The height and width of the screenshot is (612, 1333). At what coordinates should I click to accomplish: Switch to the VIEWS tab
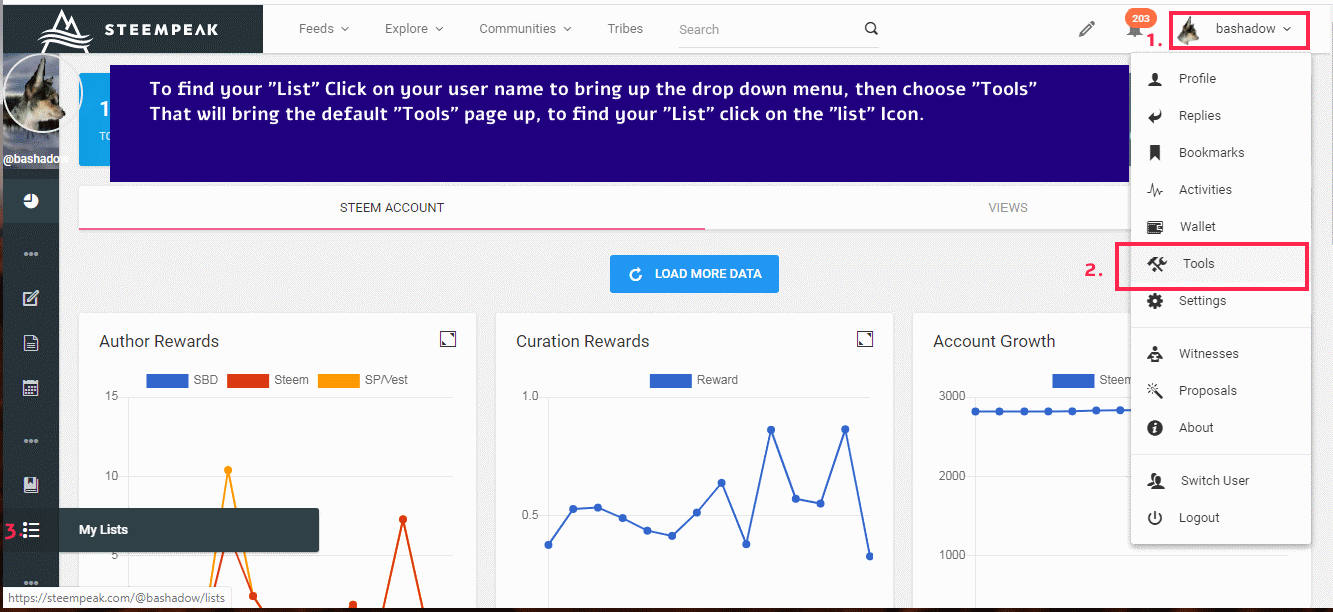pos(1007,208)
